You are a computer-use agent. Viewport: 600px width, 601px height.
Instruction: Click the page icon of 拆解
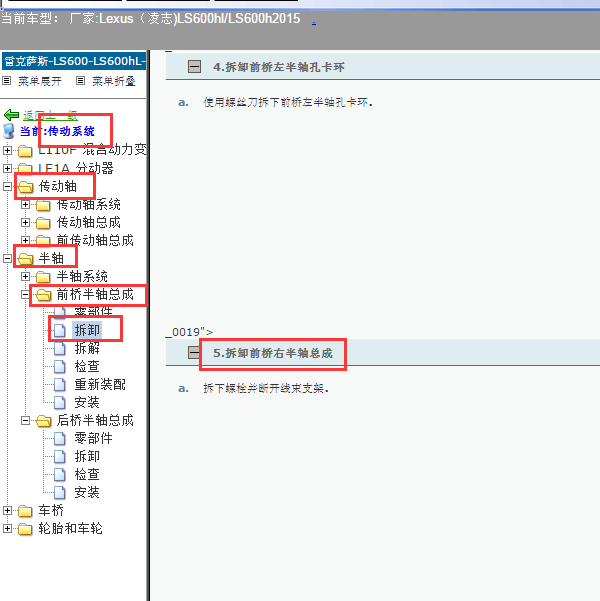(59, 348)
